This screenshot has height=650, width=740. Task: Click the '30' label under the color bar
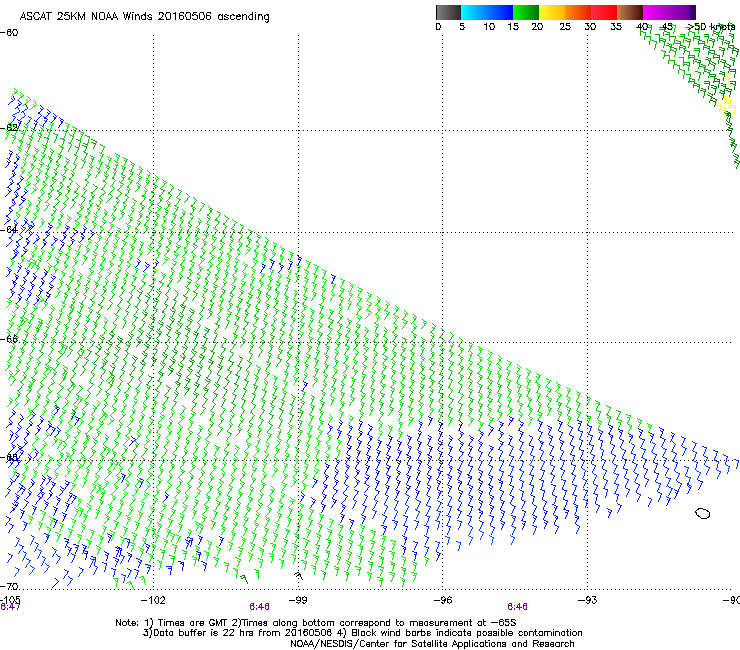[x=590, y=27]
